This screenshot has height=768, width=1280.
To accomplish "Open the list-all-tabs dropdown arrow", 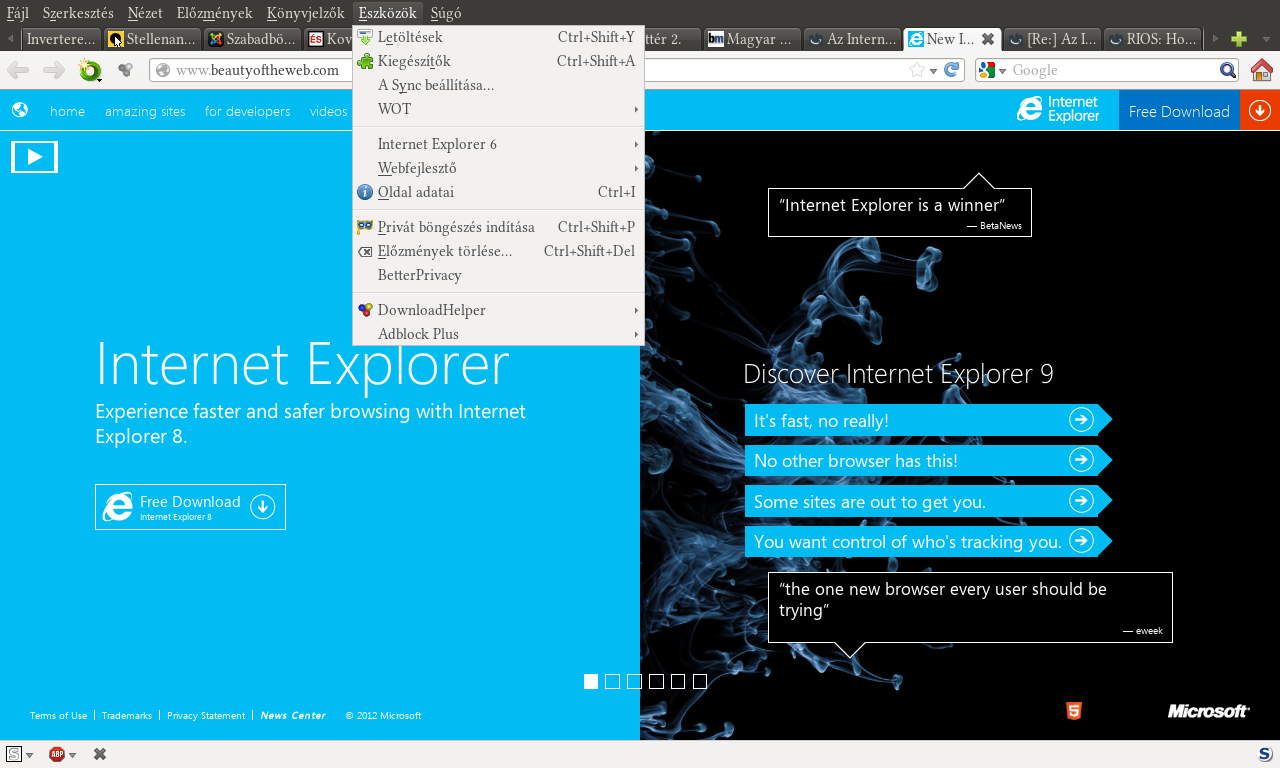I will (1265, 39).
